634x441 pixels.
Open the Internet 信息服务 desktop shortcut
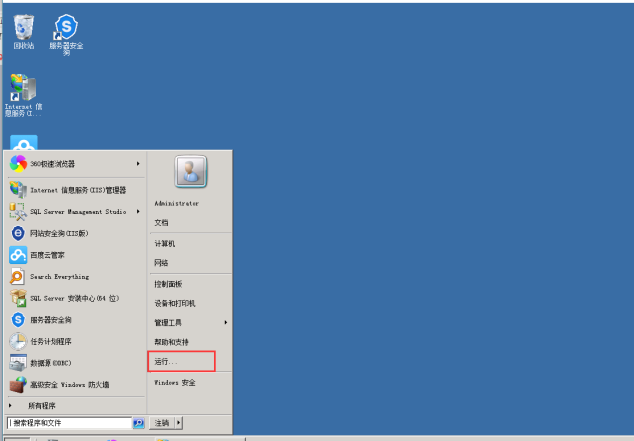pyautogui.click(x=23, y=95)
